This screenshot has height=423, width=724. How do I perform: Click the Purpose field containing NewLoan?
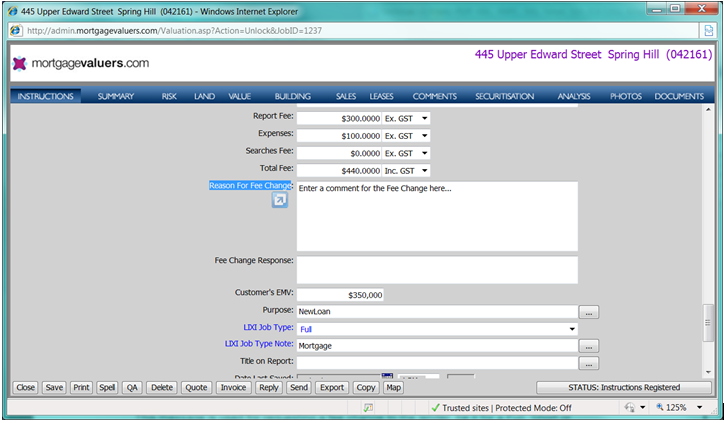(437, 311)
